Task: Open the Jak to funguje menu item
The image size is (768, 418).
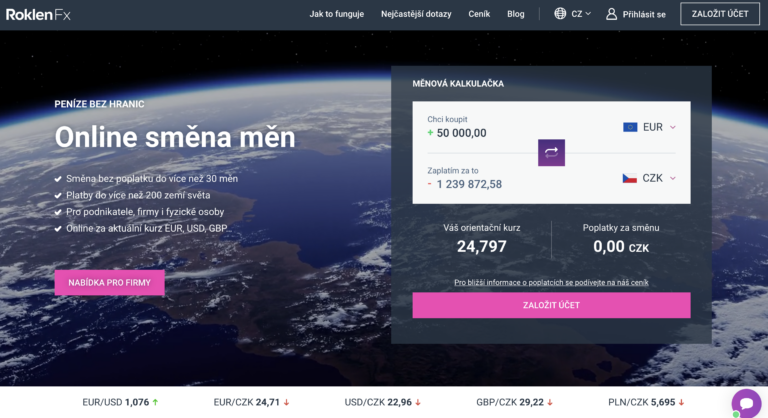Action: pos(337,14)
